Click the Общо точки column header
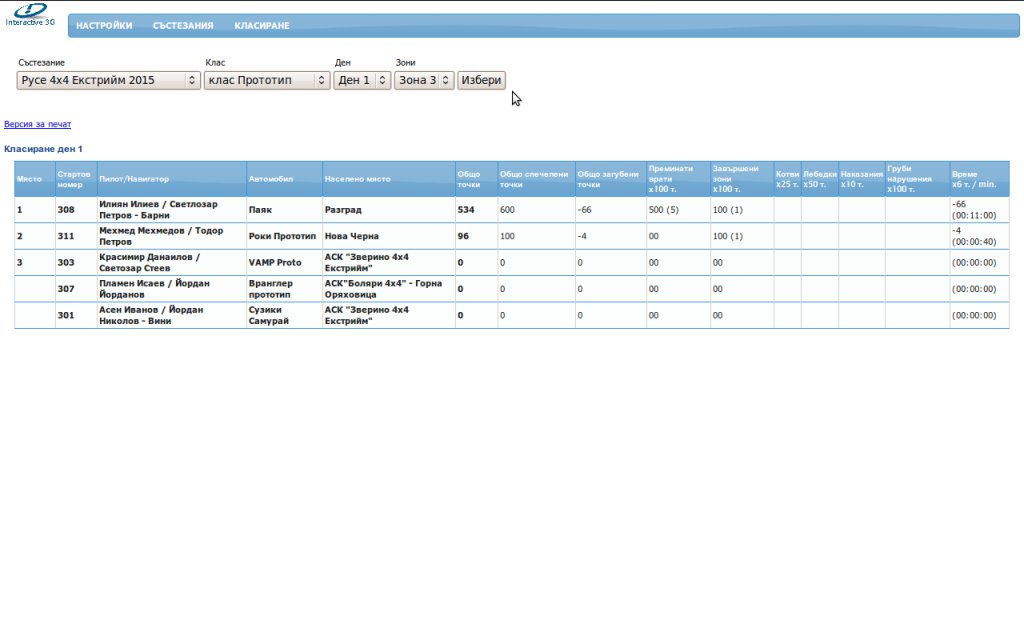 [x=476, y=179]
